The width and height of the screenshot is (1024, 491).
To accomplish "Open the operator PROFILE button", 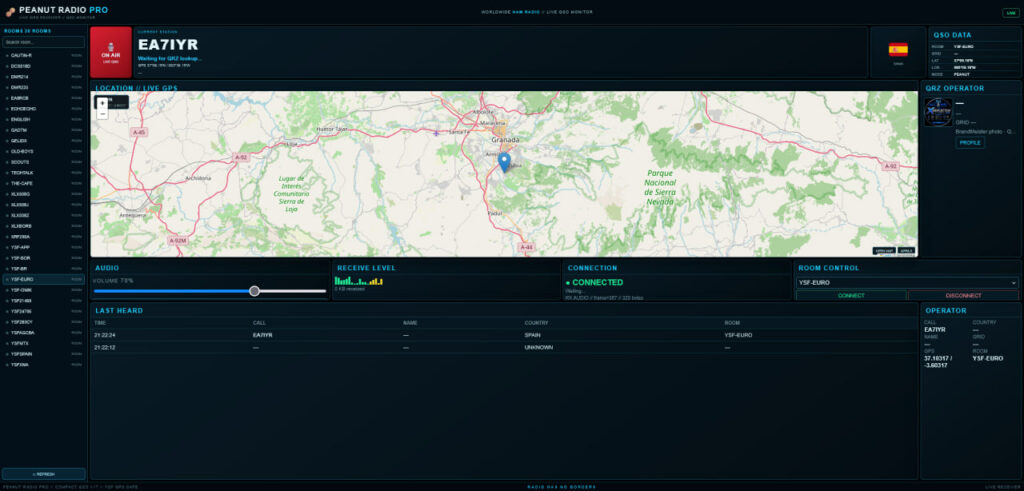I will (970, 142).
